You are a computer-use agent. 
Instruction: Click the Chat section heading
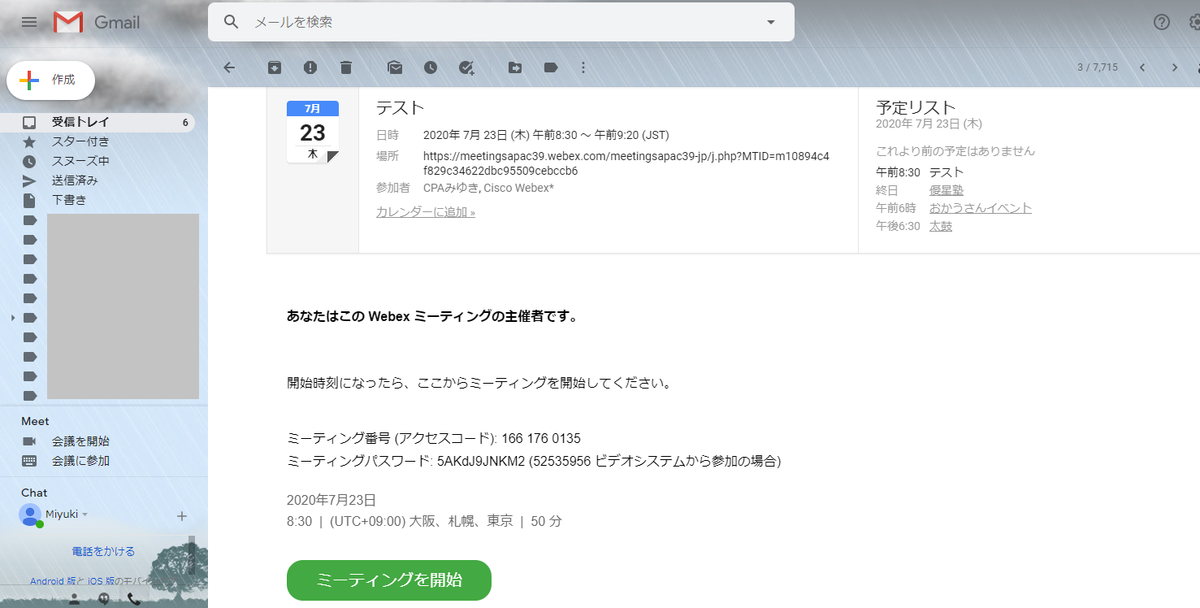34,493
